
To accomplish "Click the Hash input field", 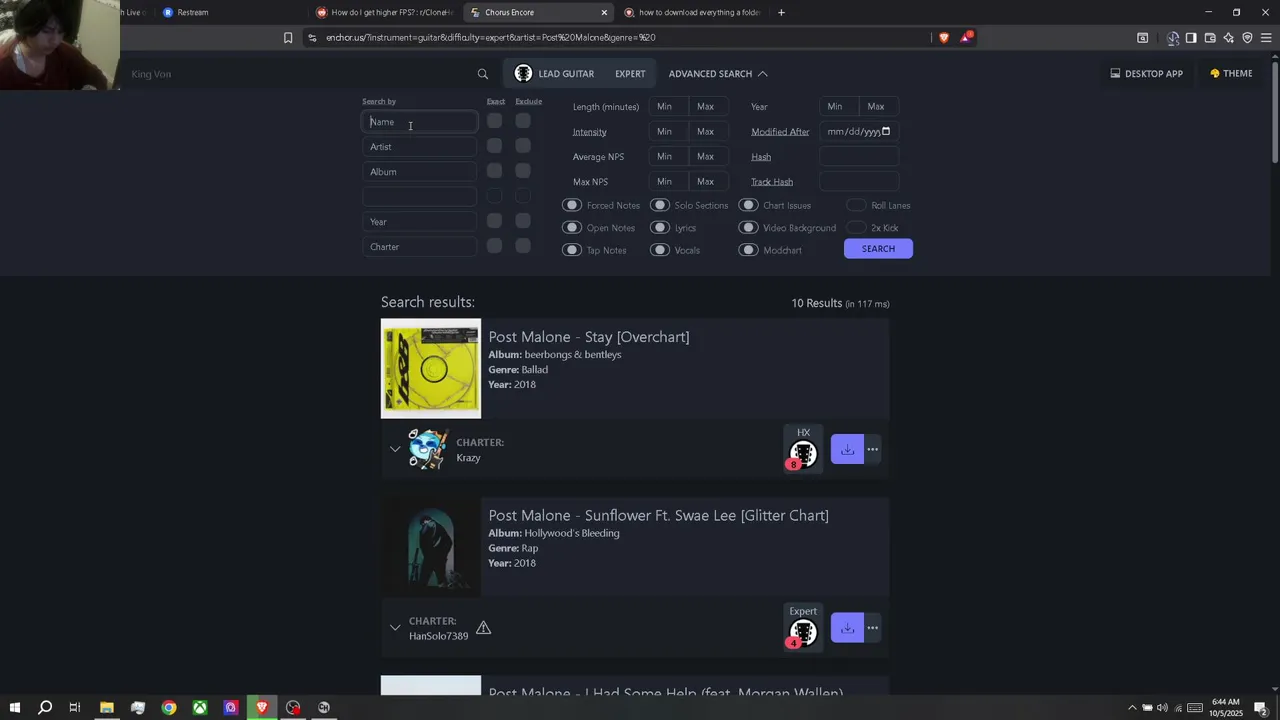I will (x=859, y=157).
